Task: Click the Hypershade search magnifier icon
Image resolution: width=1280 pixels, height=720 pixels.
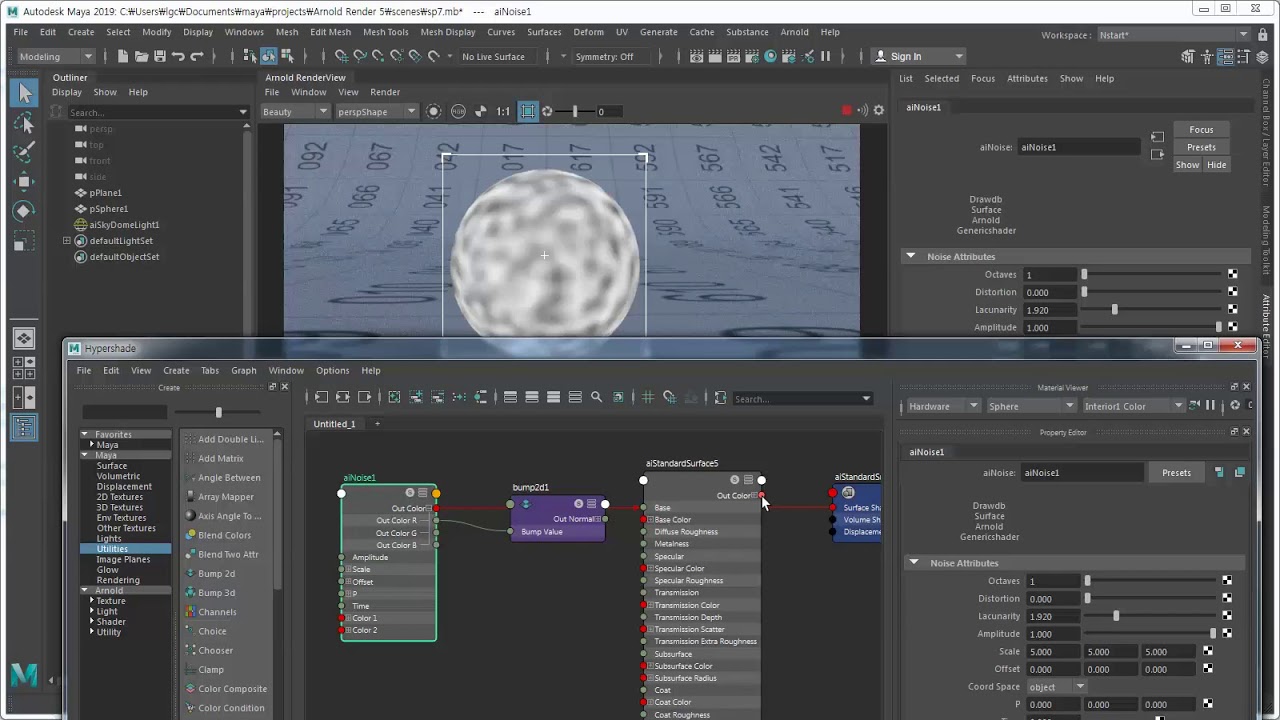Action: click(596, 398)
